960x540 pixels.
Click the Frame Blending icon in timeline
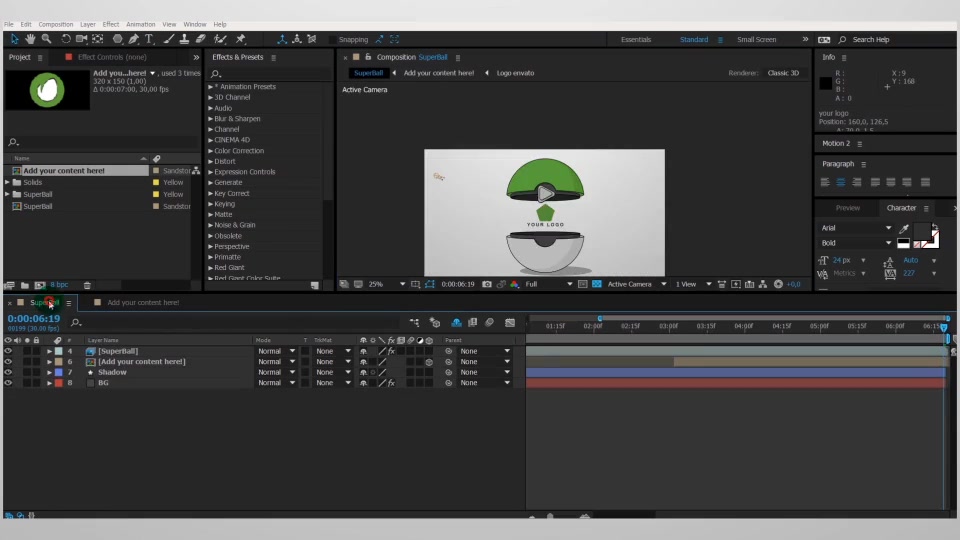tap(473, 323)
